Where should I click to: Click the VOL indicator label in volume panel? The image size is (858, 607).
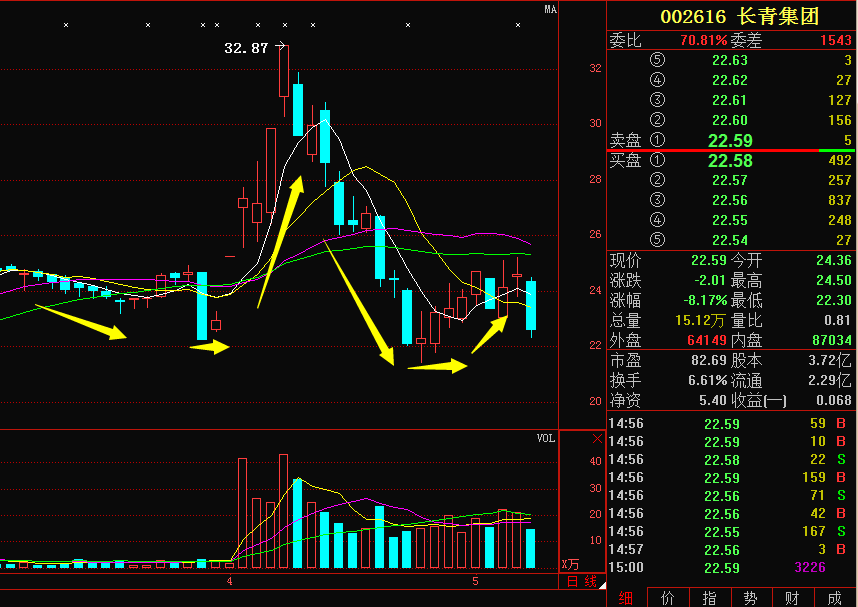tap(545, 438)
